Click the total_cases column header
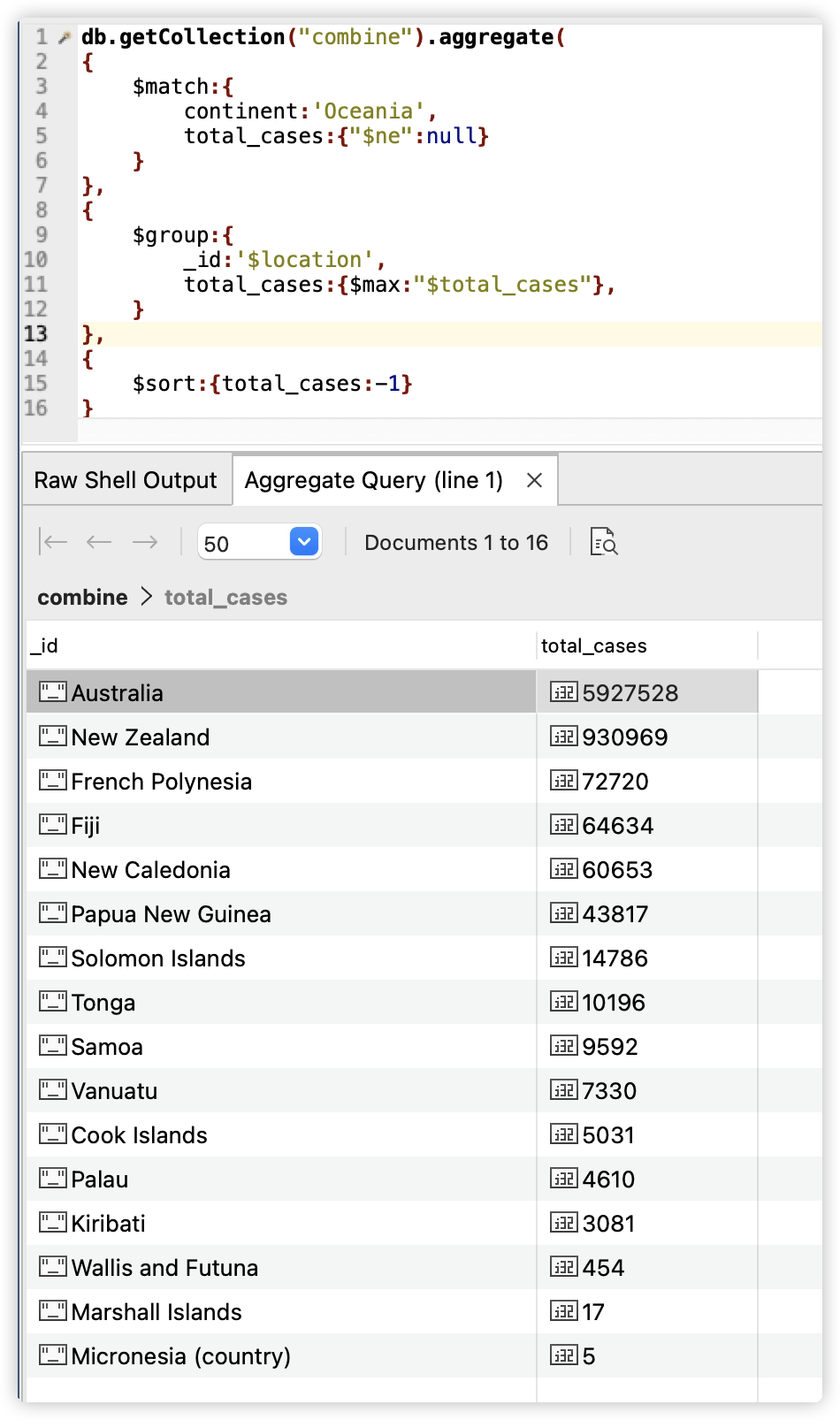This screenshot has height=1420, width=840. pos(594,646)
